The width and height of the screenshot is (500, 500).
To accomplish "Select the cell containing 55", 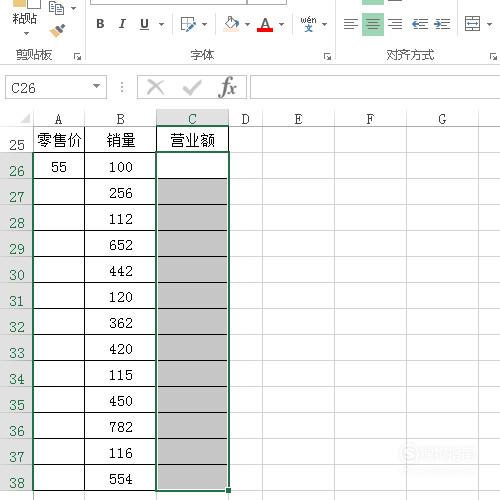I will 59,166.
